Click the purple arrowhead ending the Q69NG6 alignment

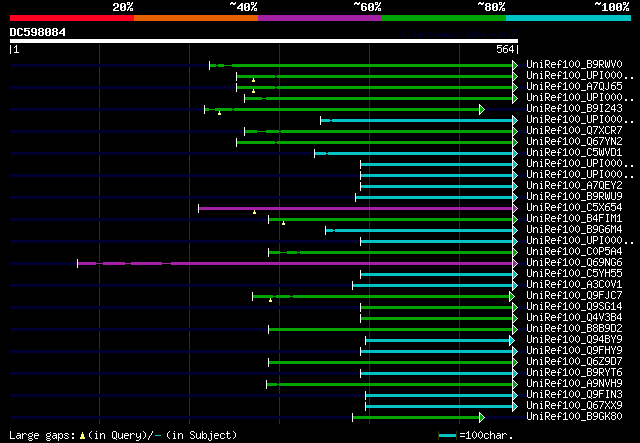pos(515,263)
